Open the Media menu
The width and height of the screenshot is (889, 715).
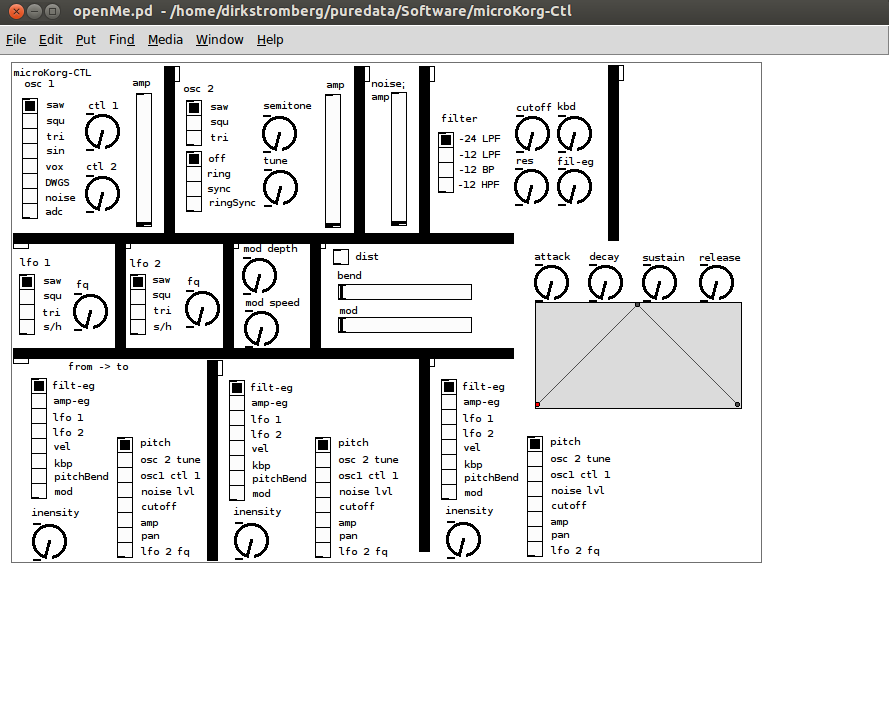[x=165, y=40]
